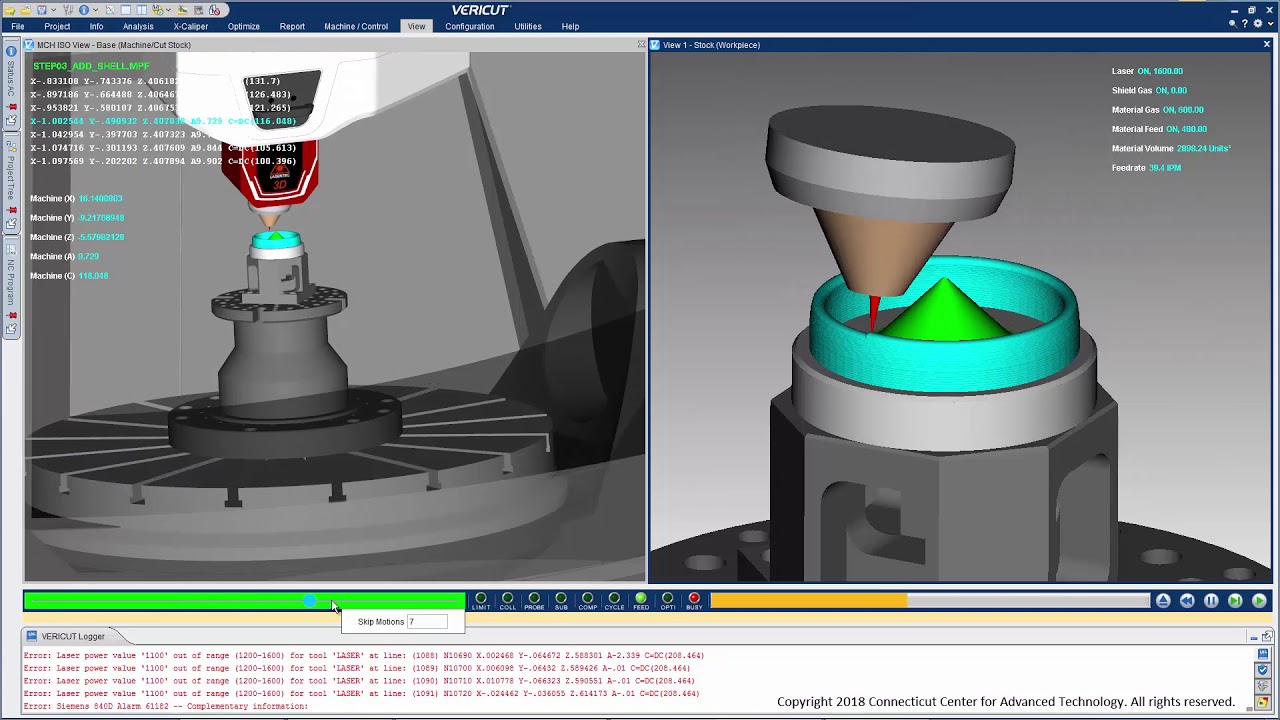Click the Rewind NC Program button
This screenshot has width=1280, height=720.
coord(1187,601)
